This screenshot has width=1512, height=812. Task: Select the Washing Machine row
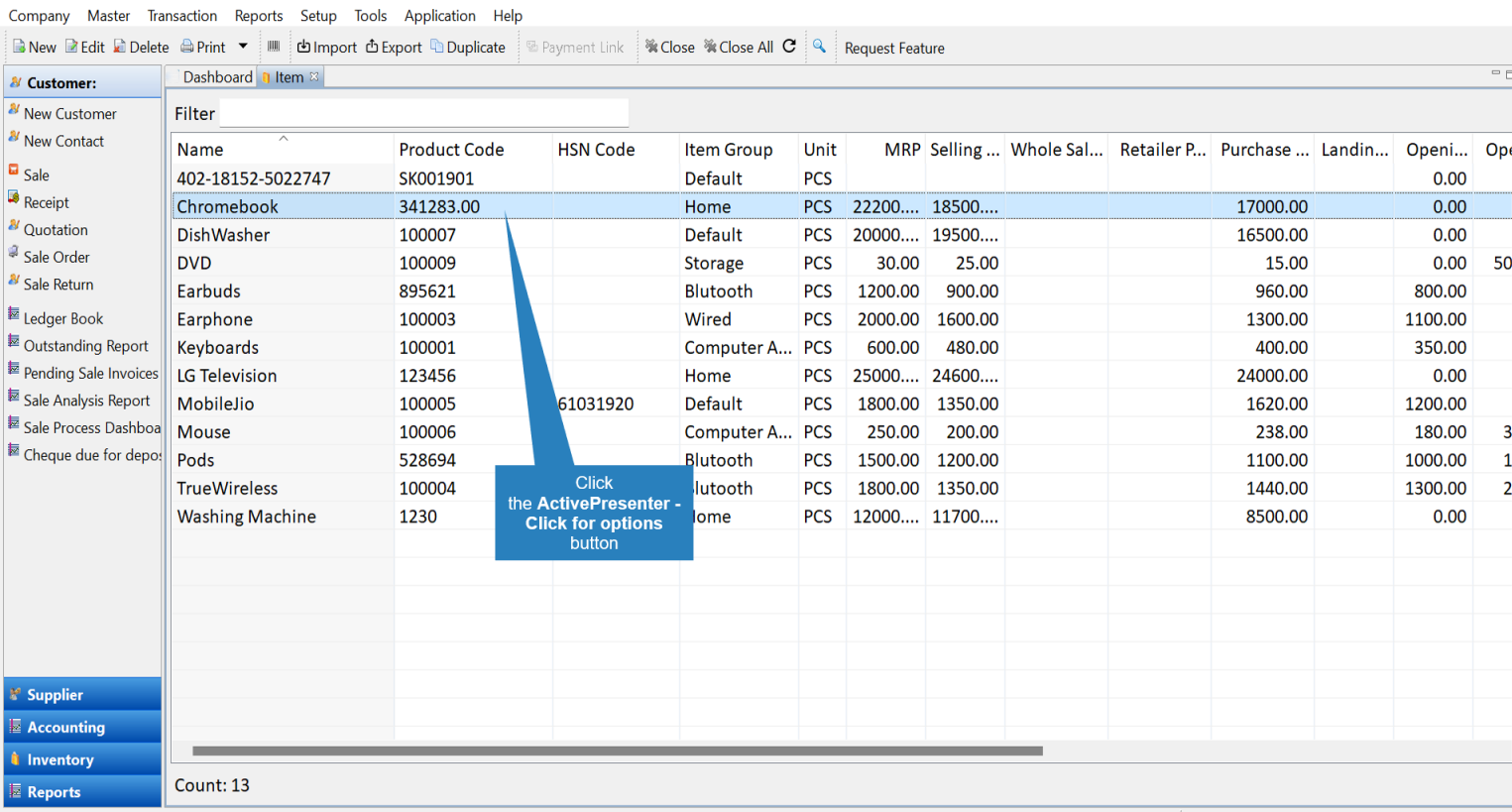click(841, 517)
